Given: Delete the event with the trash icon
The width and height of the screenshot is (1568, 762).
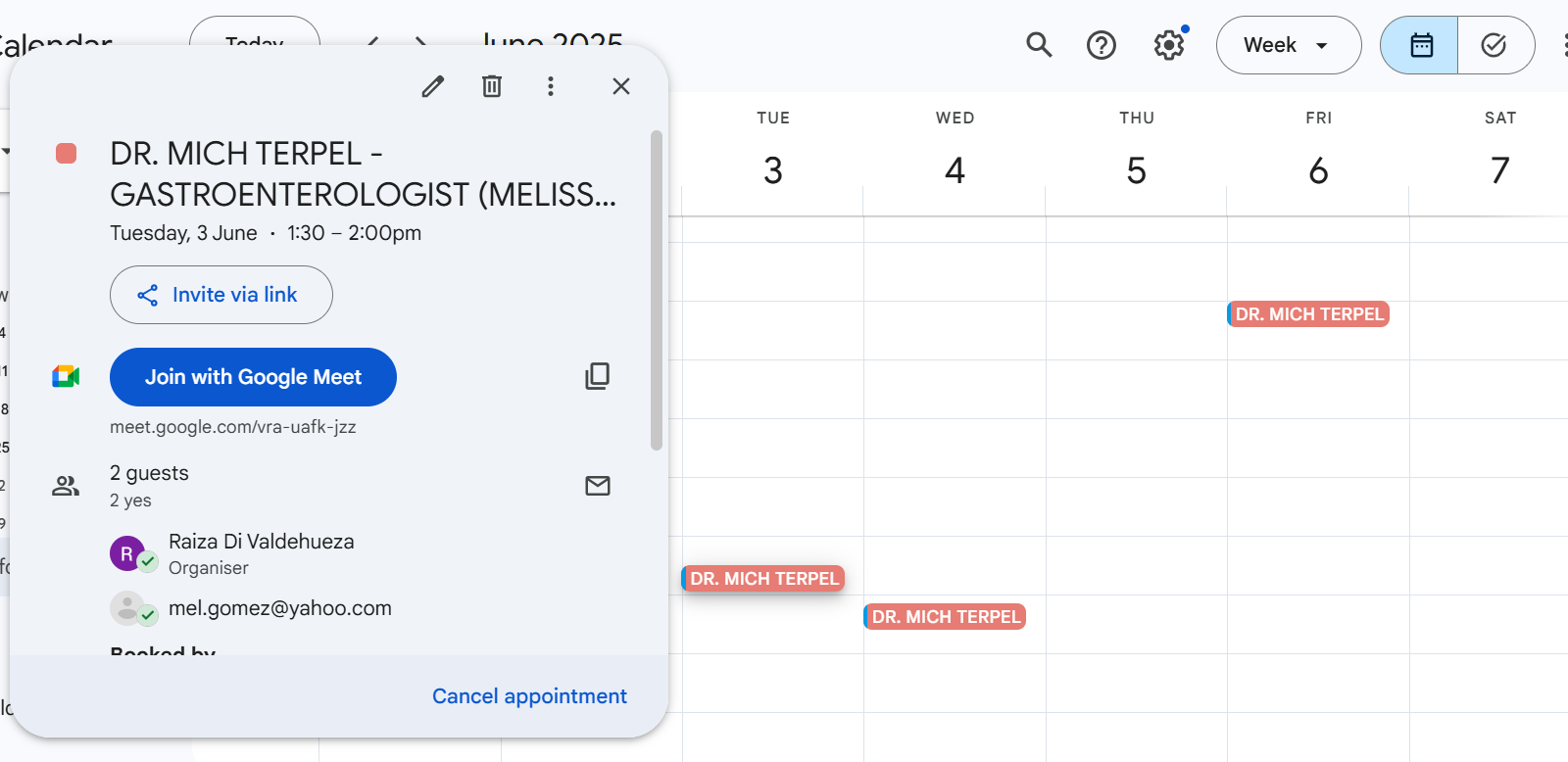Looking at the screenshot, I should tap(492, 87).
